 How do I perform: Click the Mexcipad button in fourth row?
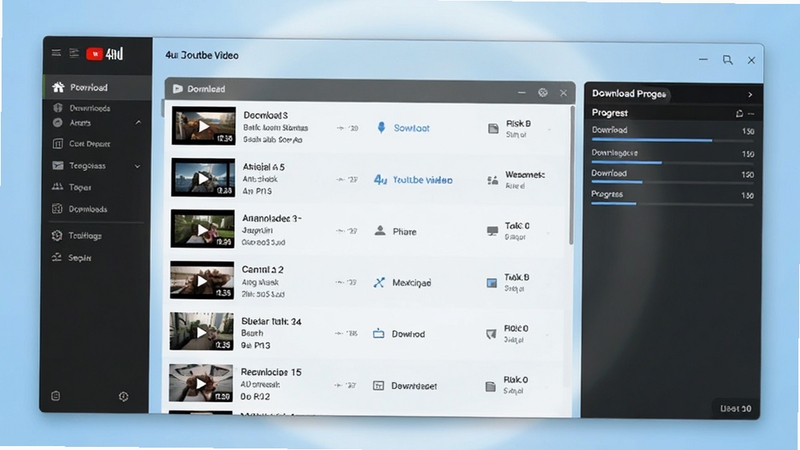411,283
